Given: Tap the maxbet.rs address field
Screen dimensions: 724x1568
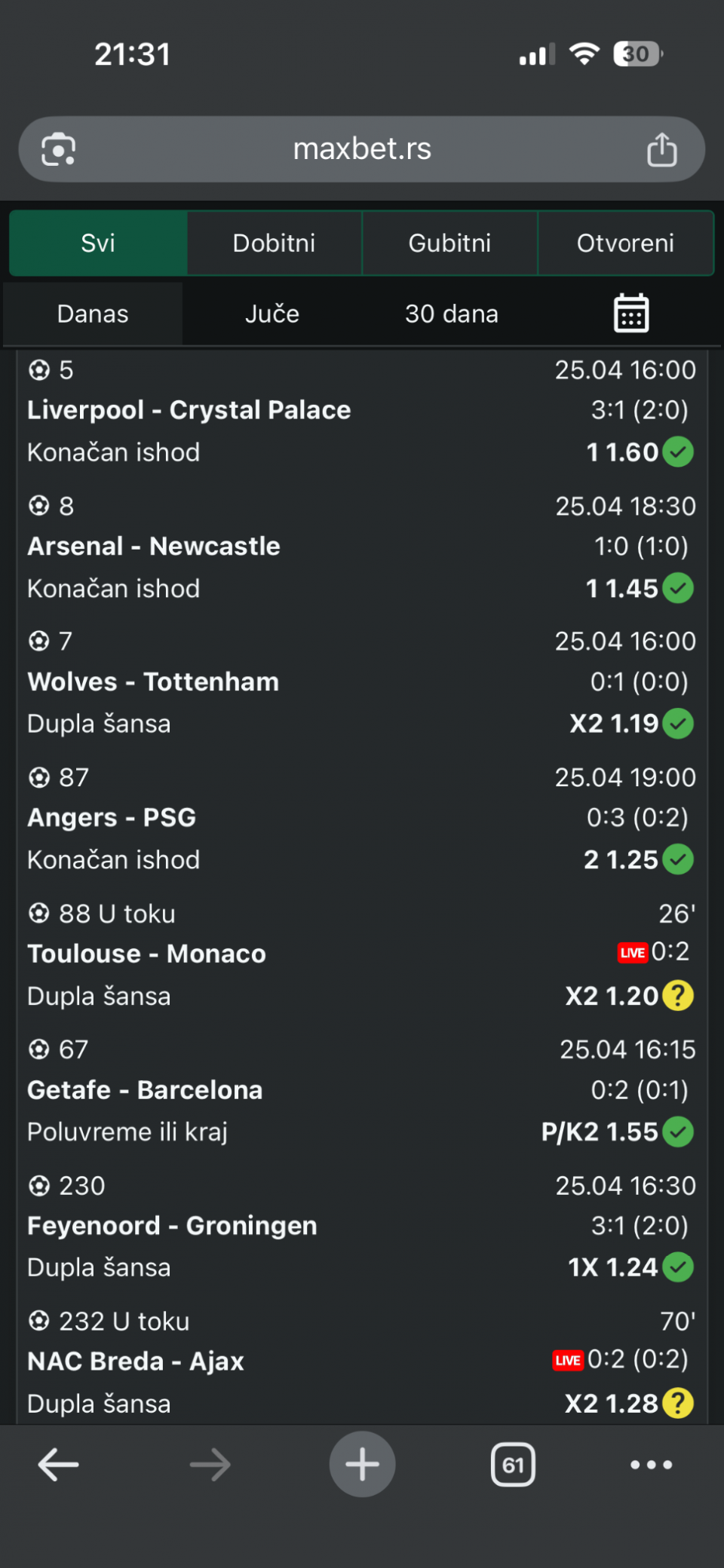Looking at the screenshot, I should point(362,149).
